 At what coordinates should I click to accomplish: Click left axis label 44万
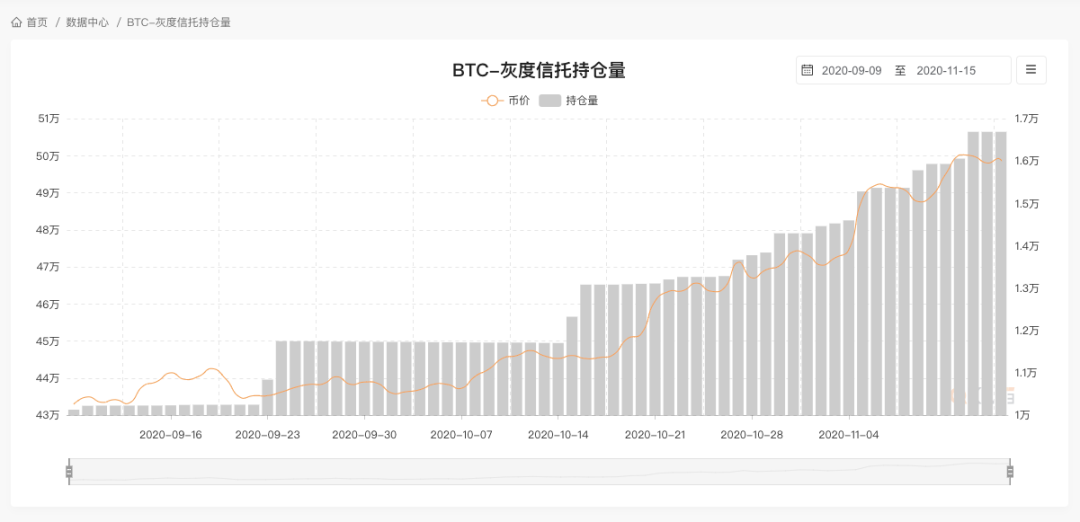pos(48,378)
